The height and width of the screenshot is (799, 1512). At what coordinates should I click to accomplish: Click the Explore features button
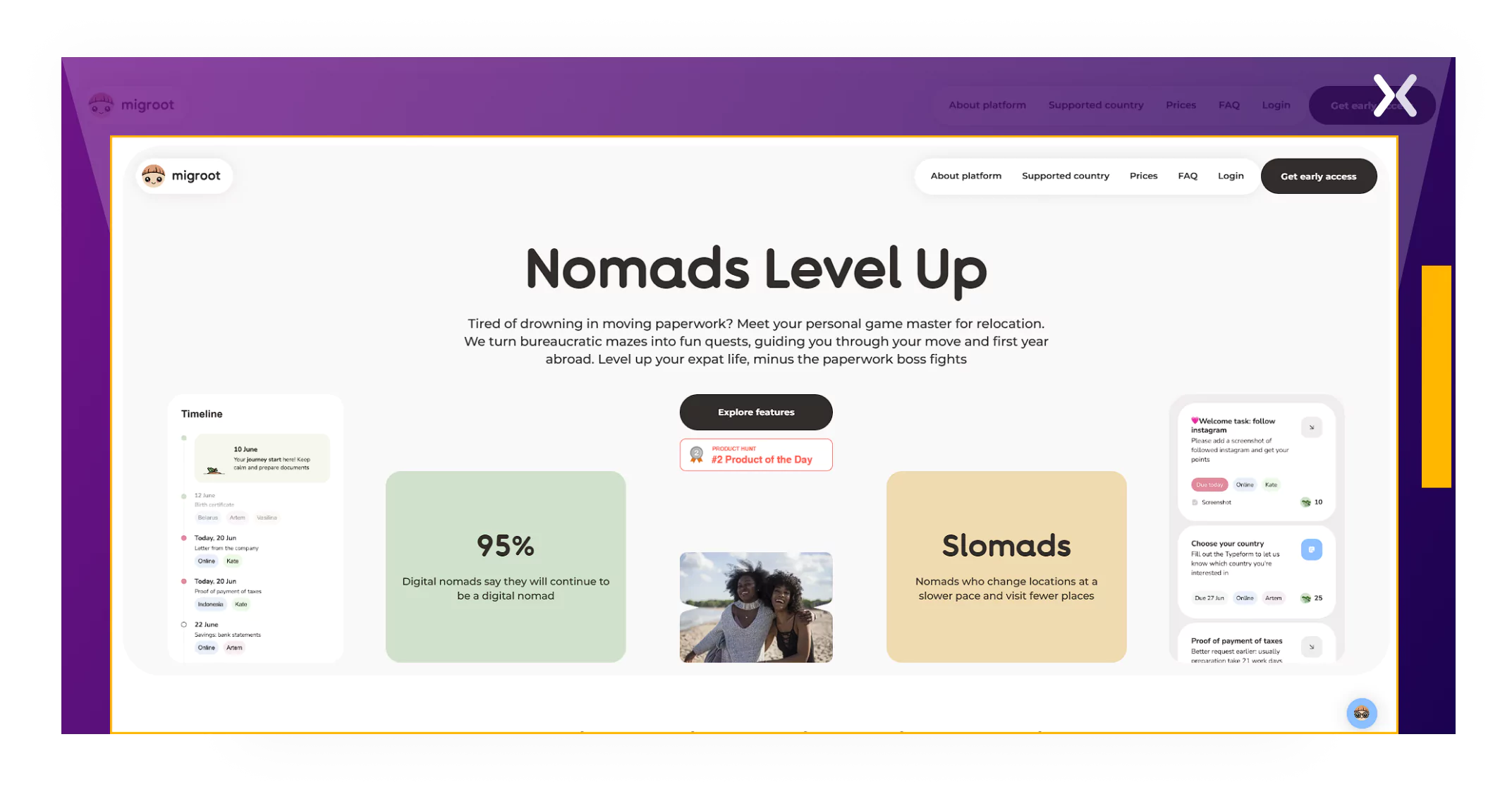click(755, 411)
